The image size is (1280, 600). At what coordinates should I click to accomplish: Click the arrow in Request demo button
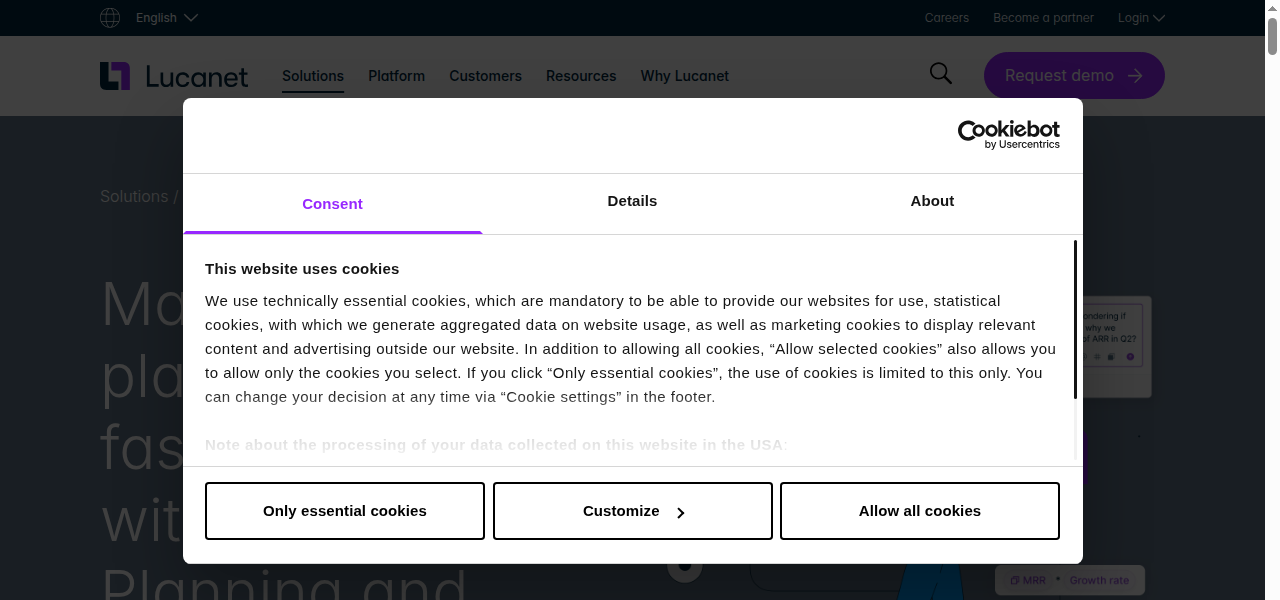pos(1135,76)
